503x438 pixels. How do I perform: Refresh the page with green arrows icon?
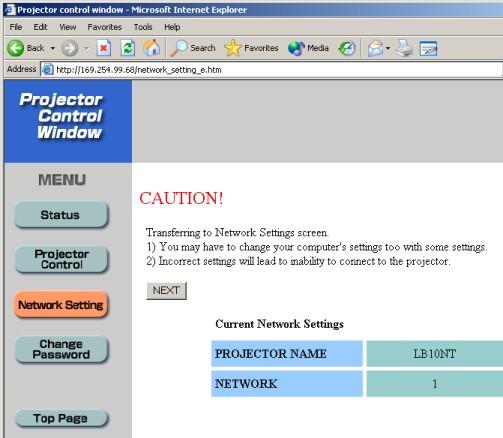pos(128,48)
